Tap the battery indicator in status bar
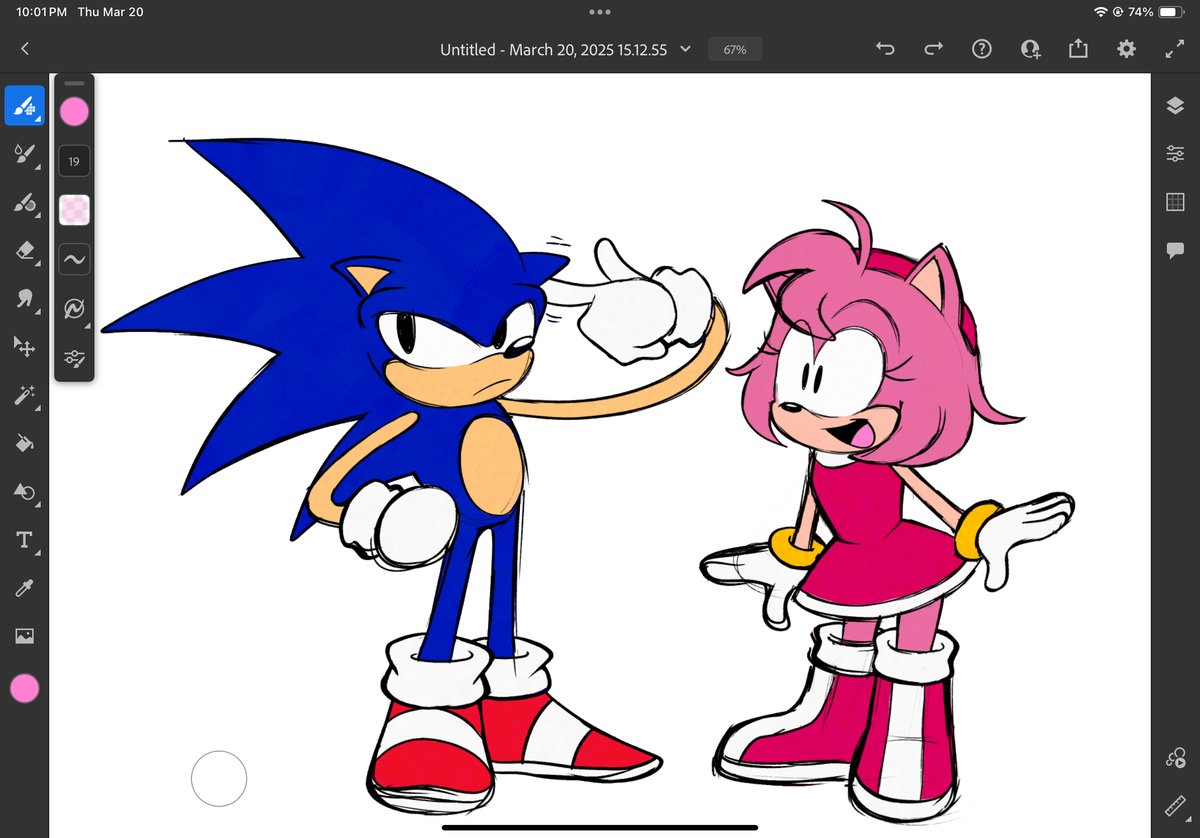 coord(1172,12)
